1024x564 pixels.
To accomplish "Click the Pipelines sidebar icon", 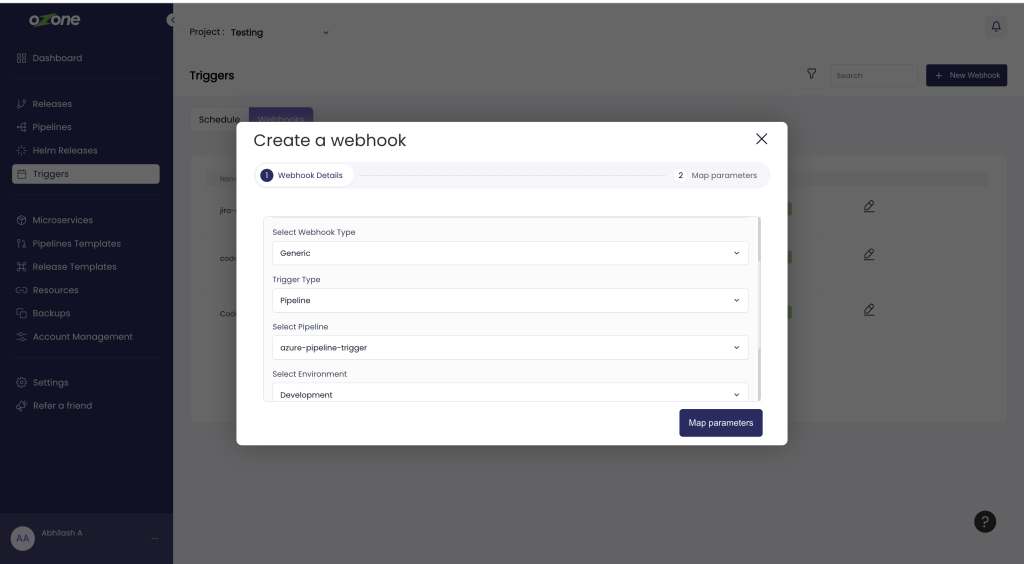I will click(22, 127).
